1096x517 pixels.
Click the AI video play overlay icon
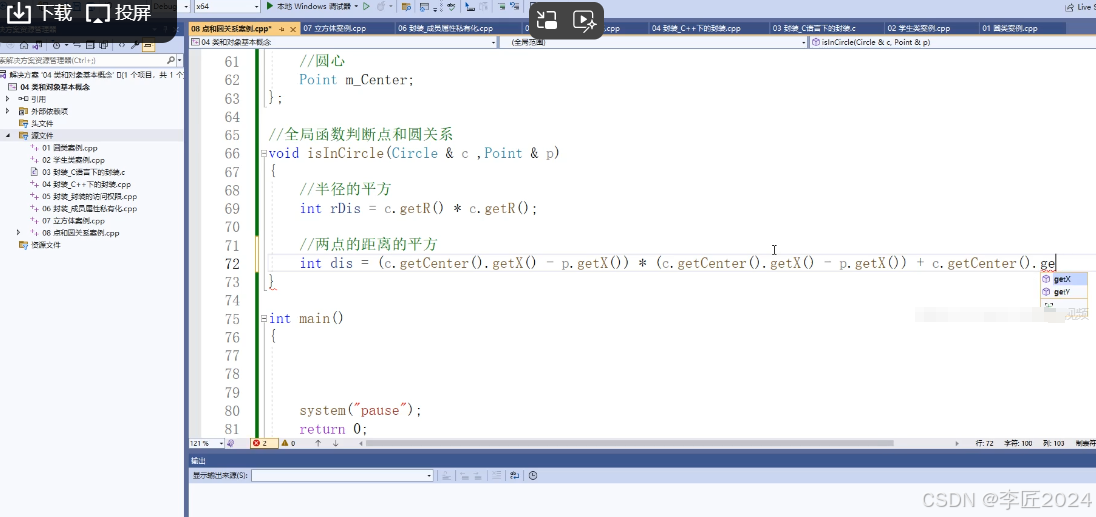584,20
